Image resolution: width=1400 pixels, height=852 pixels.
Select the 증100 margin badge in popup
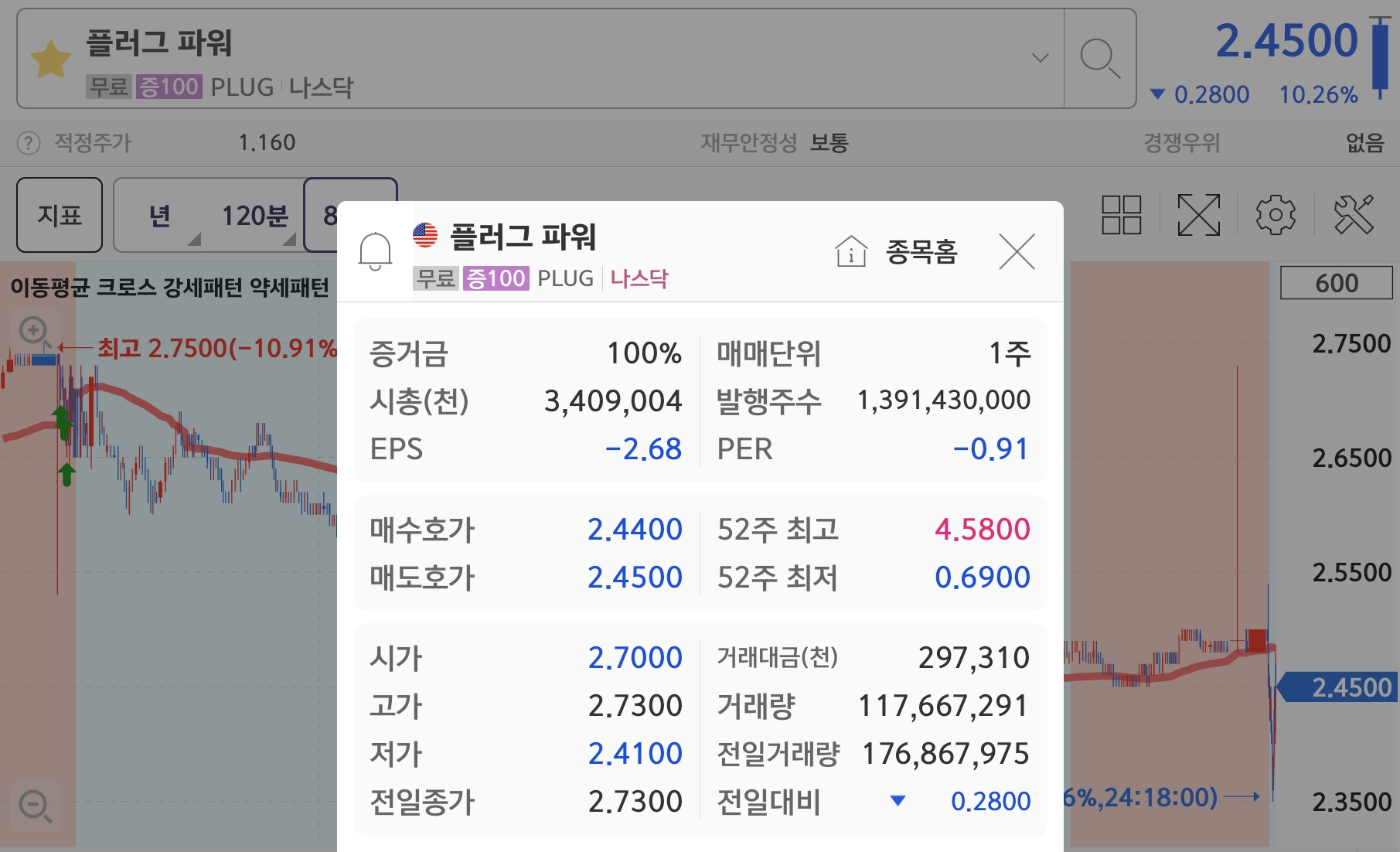(x=496, y=278)
